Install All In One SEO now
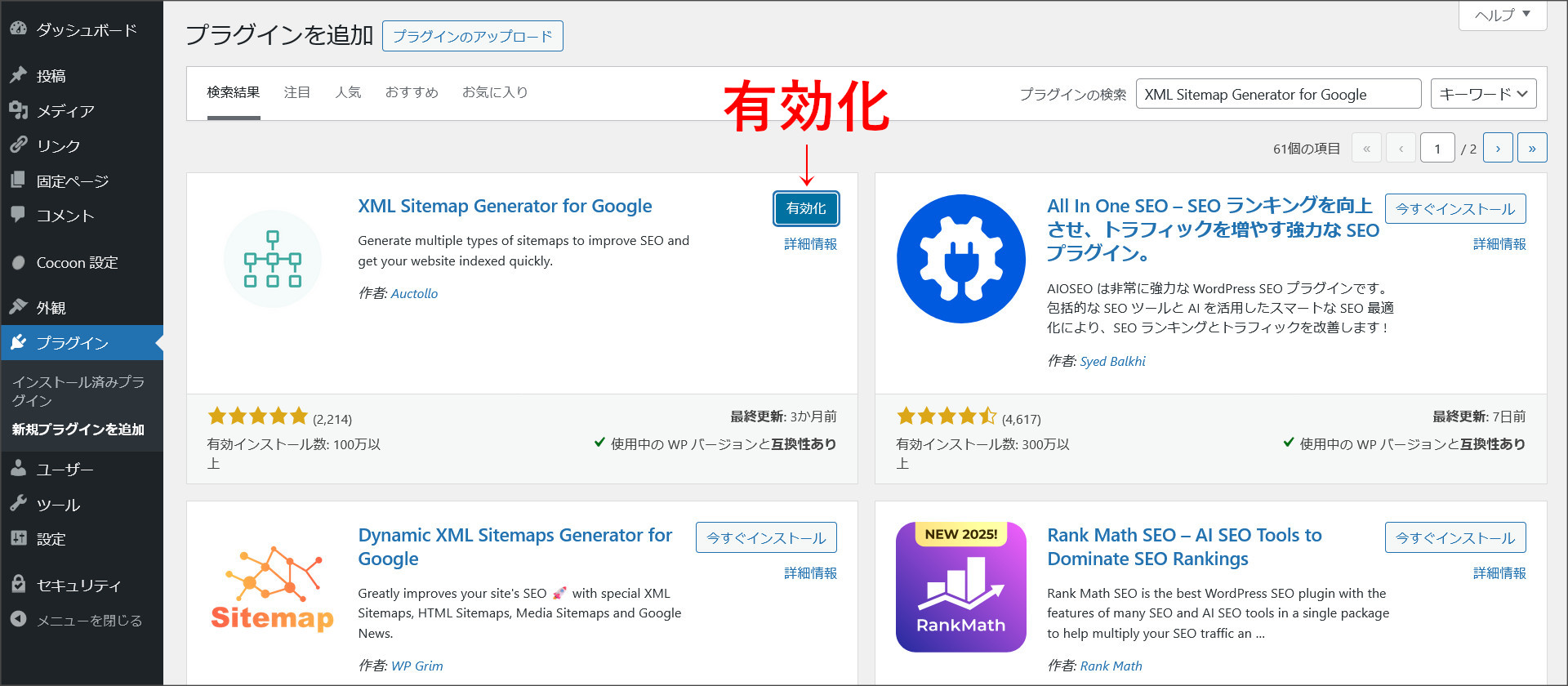The image size is (1568, 686). [x=1455, y=208]
